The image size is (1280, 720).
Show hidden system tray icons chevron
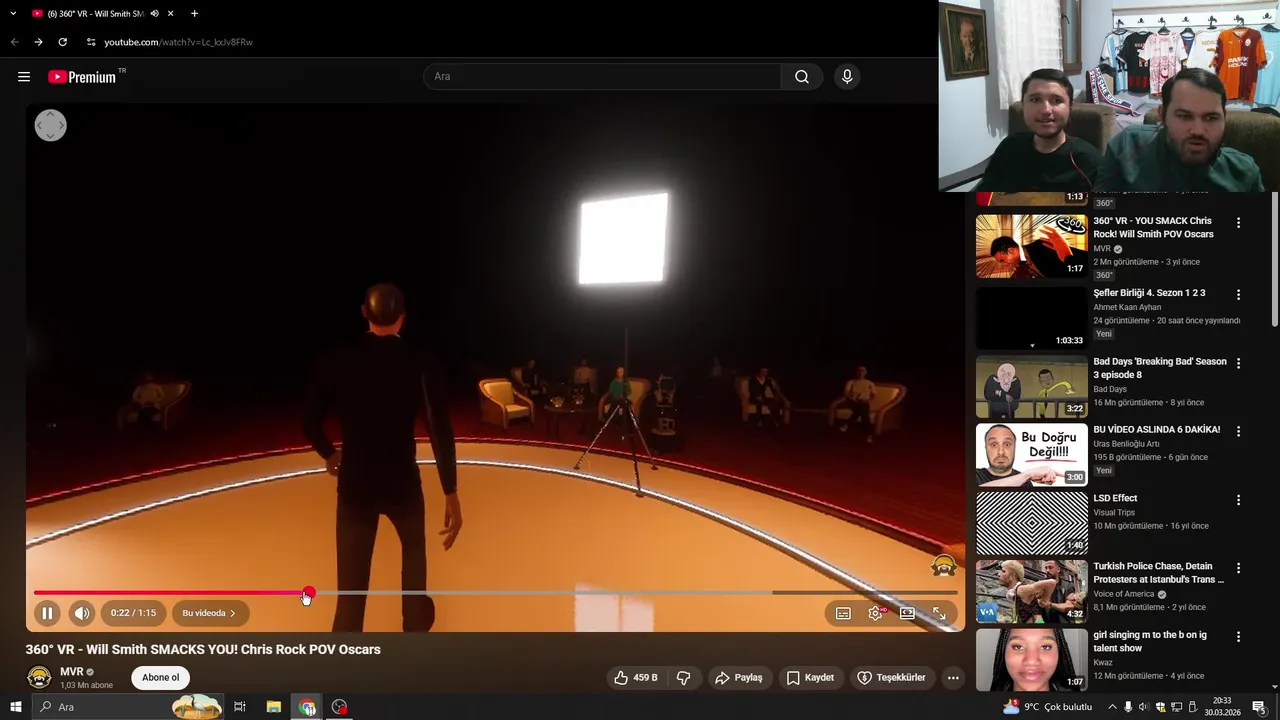pyautogui.click(x=1112, y=707)
